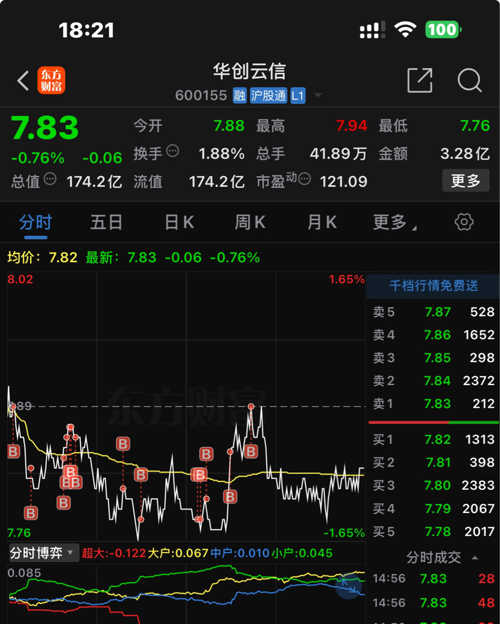Expand stock title dropdown arrow
The height and width of the screenshot is (624, 500).
pyautogui.click(x=318, y=95)
